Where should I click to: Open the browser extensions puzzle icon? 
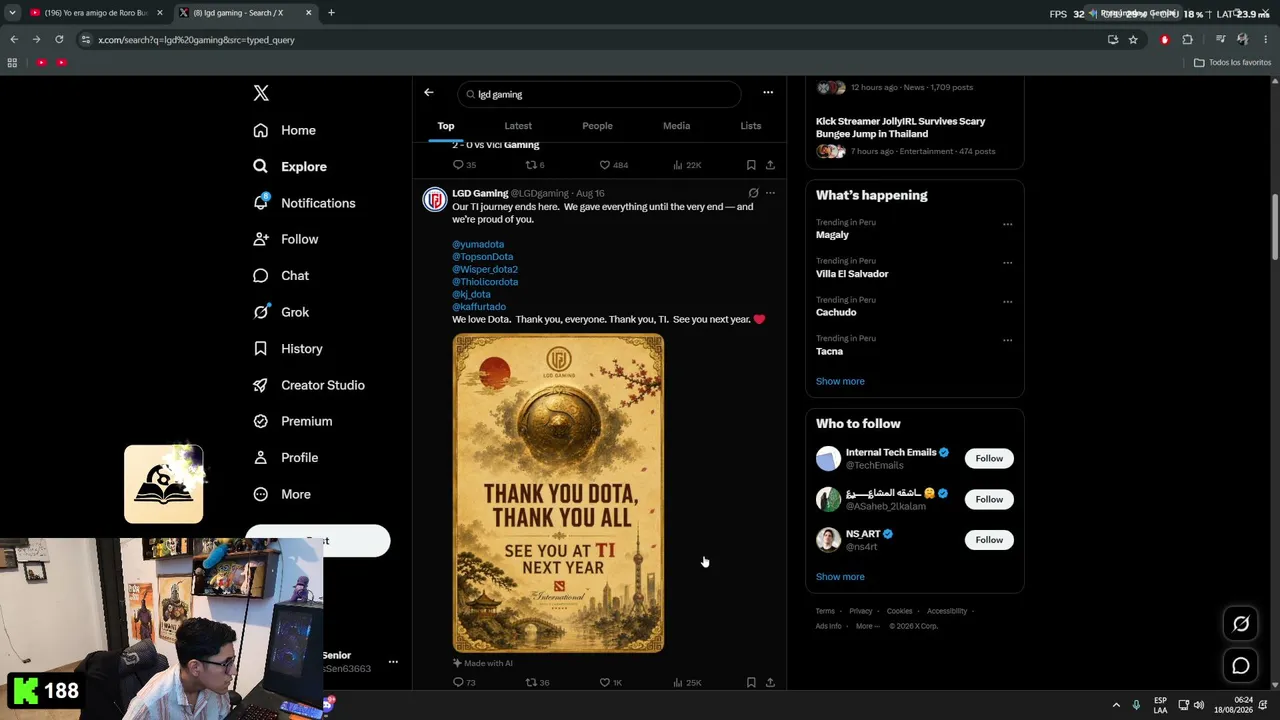pos(1187,40)
